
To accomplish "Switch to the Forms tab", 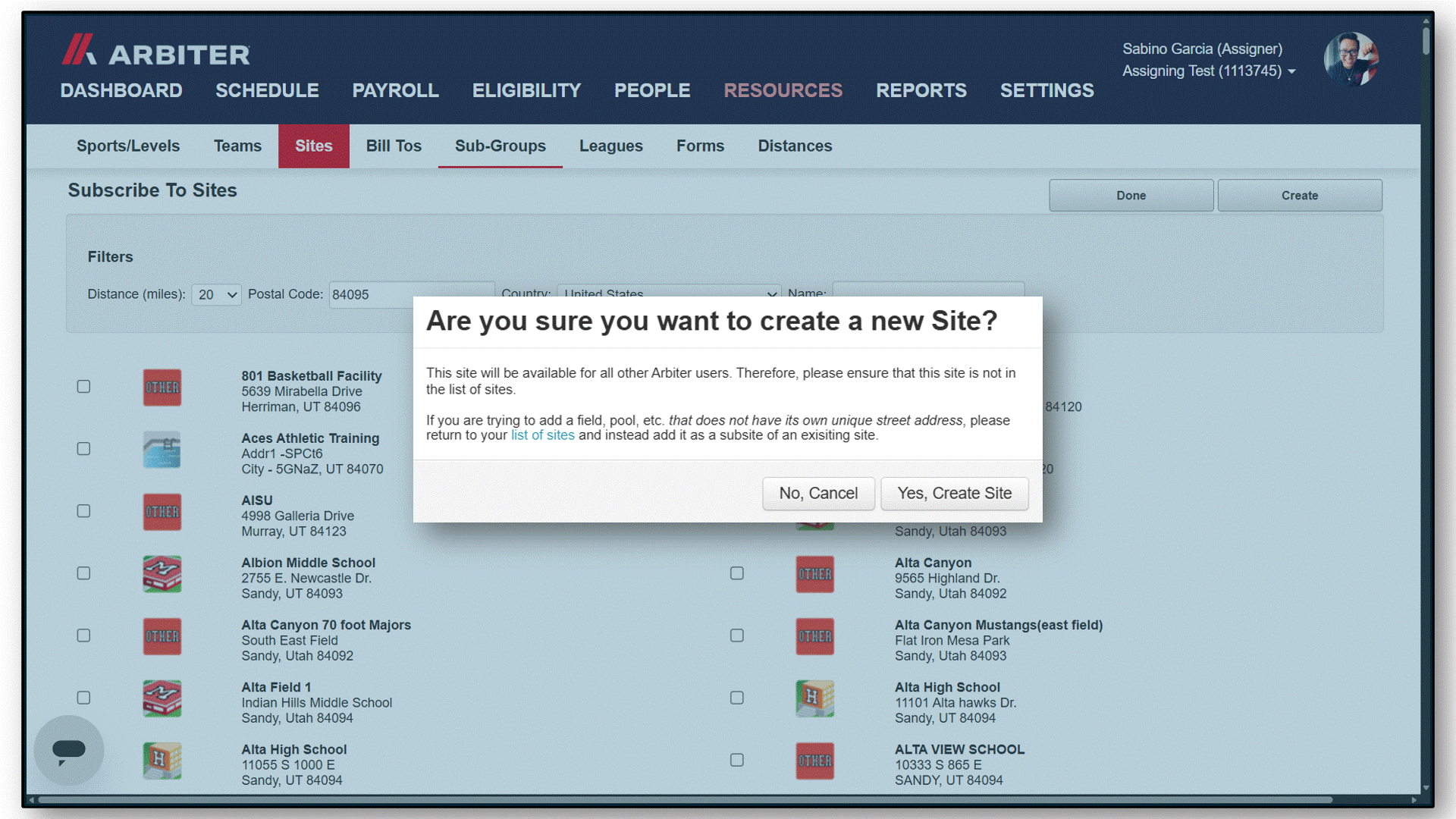I will coord(701,146).
